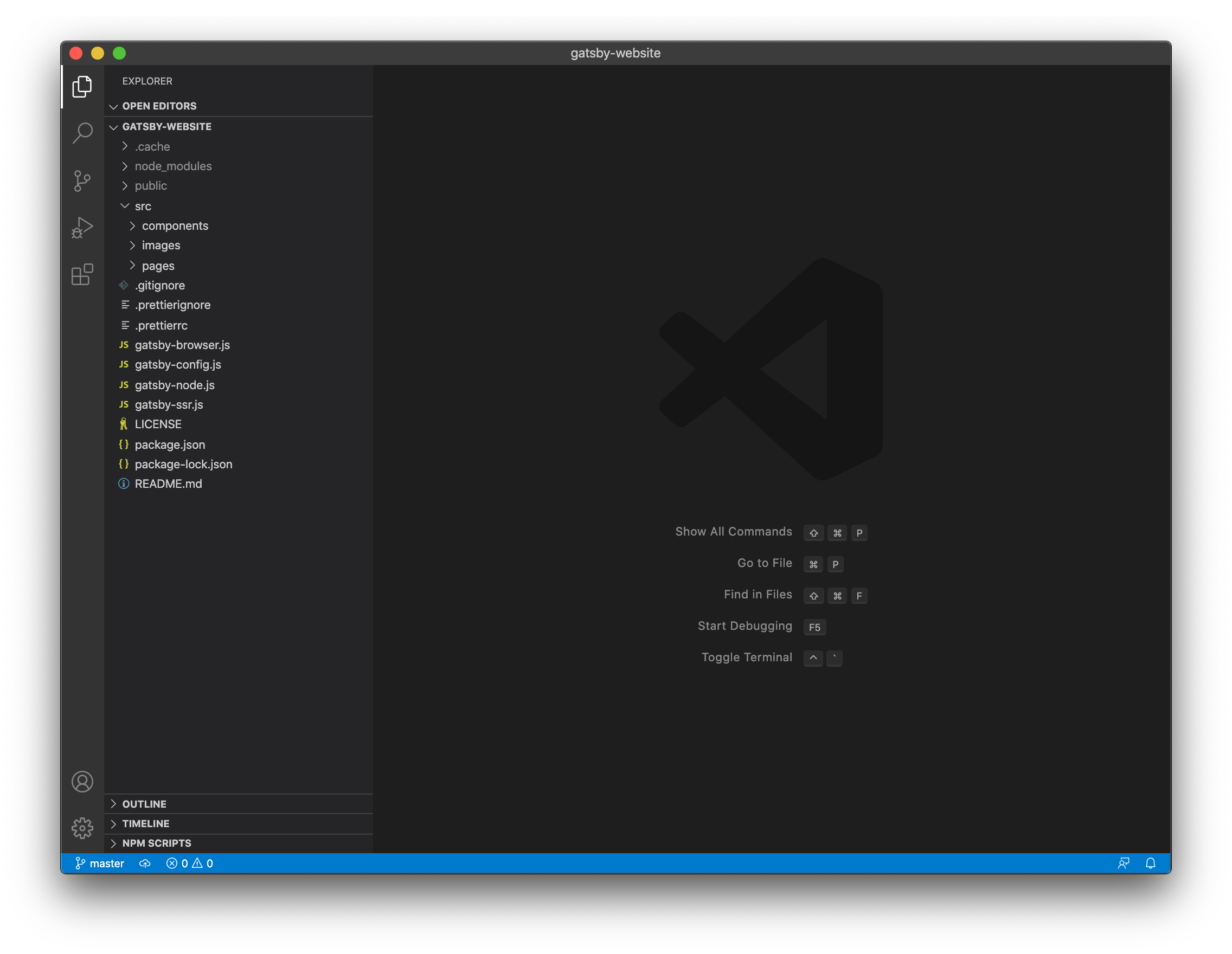Click the EXPLORER panel title

pyautogui.click(x=147, y=81)
